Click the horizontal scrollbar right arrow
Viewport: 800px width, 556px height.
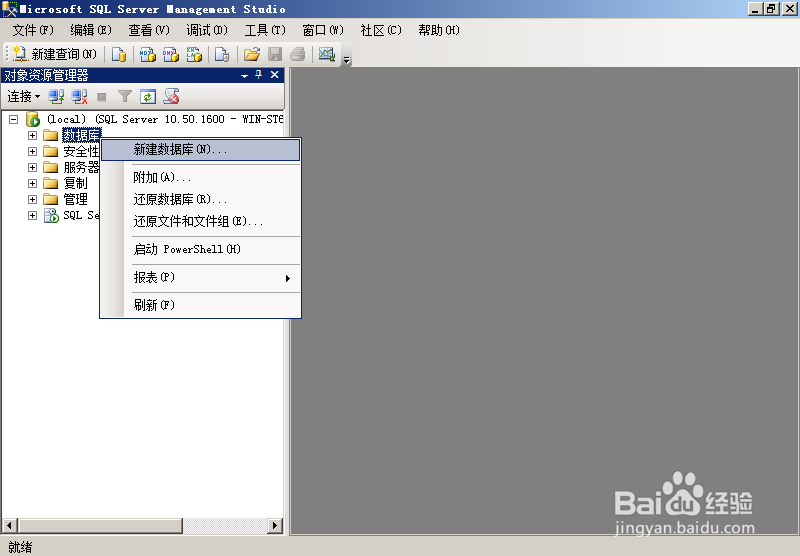click(x=275, y=525)
